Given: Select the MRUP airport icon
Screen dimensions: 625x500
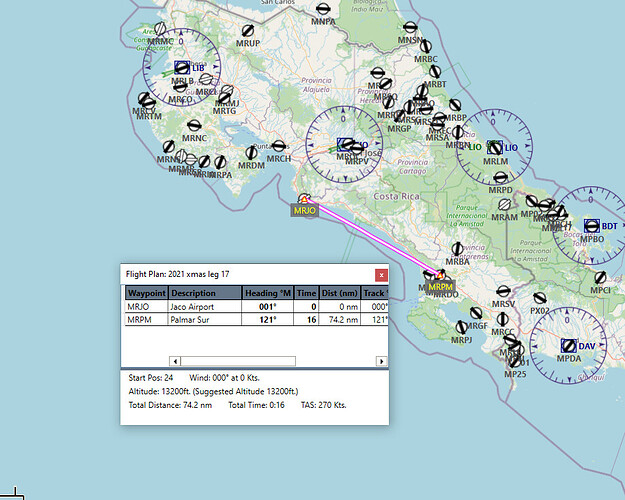Looking at the screenshot, I should point(248,31).
